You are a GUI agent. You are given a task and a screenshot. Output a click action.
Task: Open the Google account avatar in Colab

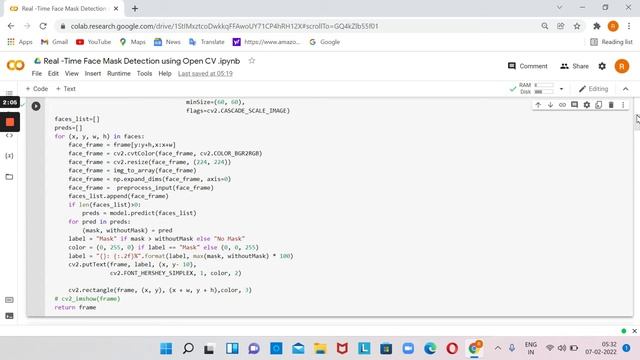[622, 66]
